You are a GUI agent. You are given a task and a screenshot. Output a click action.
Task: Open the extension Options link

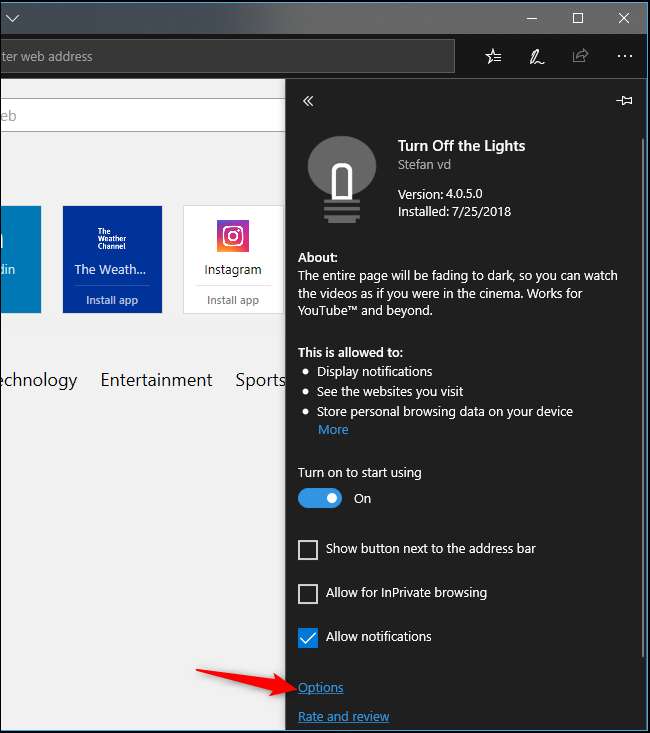(320, 687)
